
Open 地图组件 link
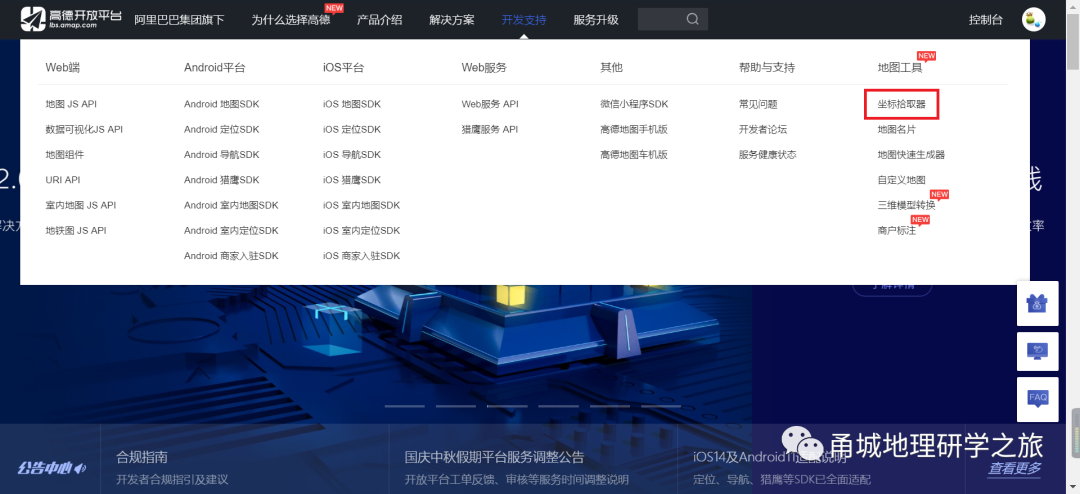(x=65, y=155)
